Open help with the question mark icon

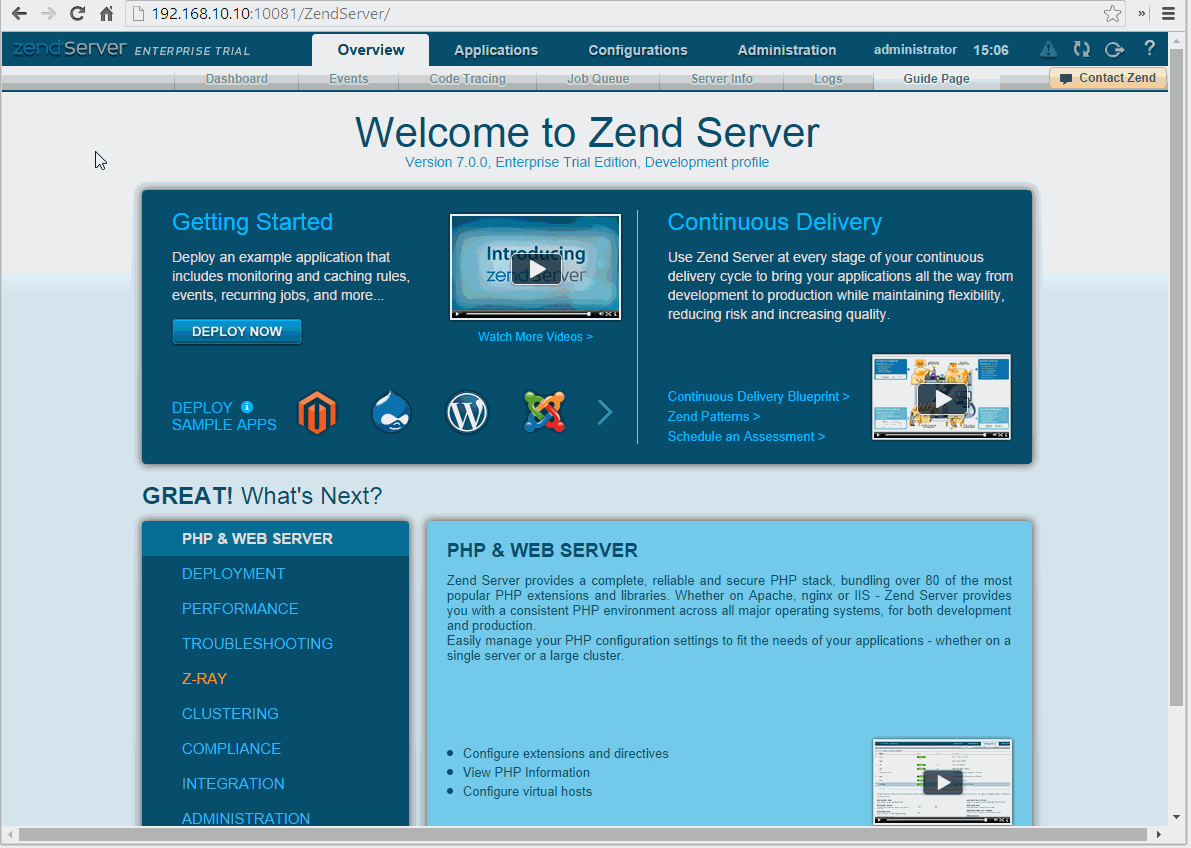1149,49
